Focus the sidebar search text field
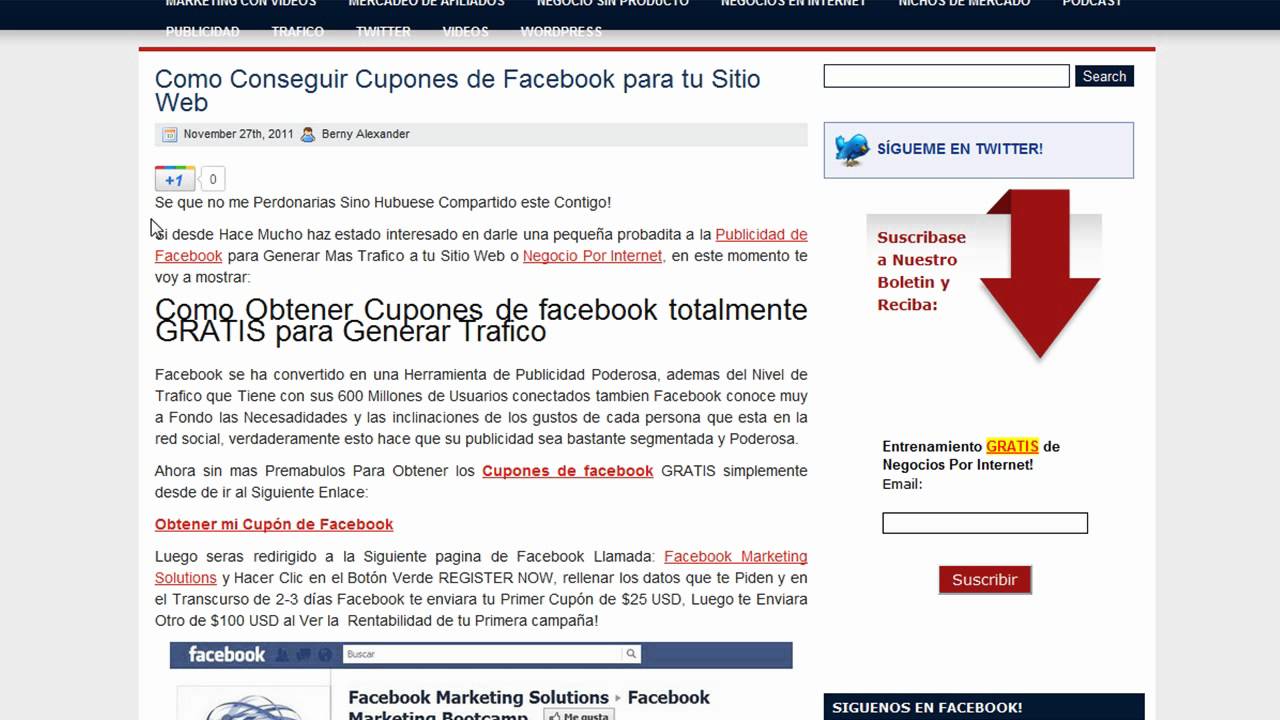 [946, 76]
